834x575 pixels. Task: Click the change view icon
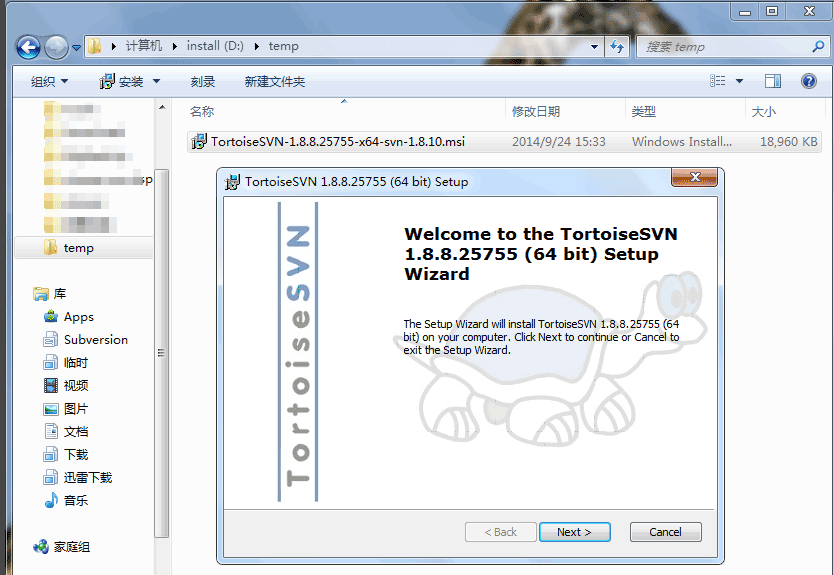(x=718, y=81)
